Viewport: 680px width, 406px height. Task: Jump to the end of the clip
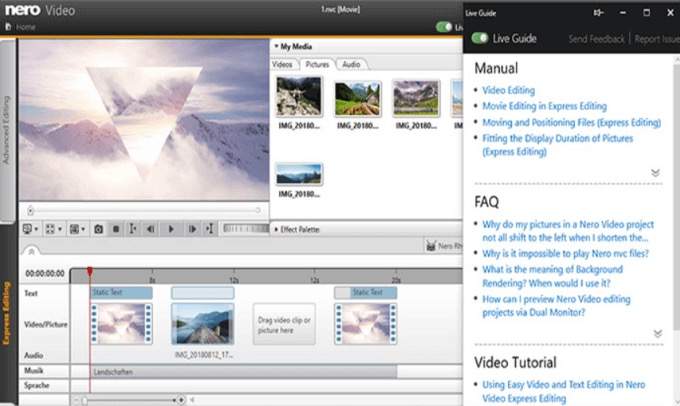pyautogui.click(x=210, y=229)
